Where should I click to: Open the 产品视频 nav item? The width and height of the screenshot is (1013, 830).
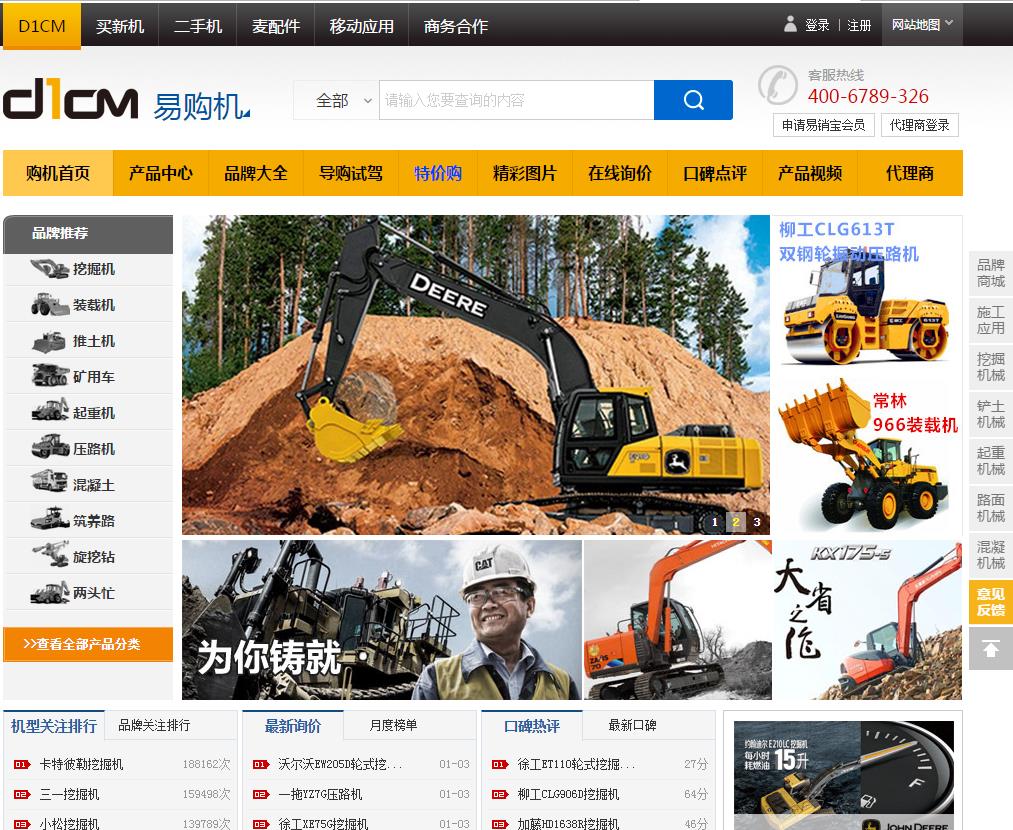point(809,173)
